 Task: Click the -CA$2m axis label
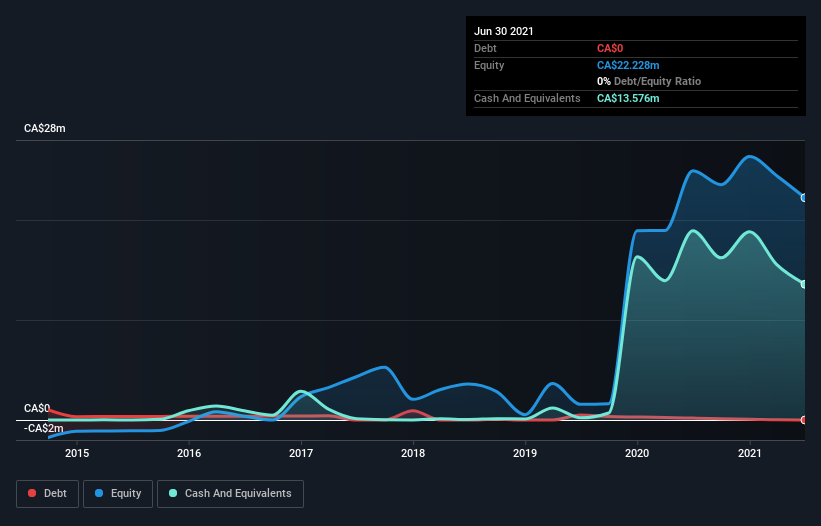point(43,429)
